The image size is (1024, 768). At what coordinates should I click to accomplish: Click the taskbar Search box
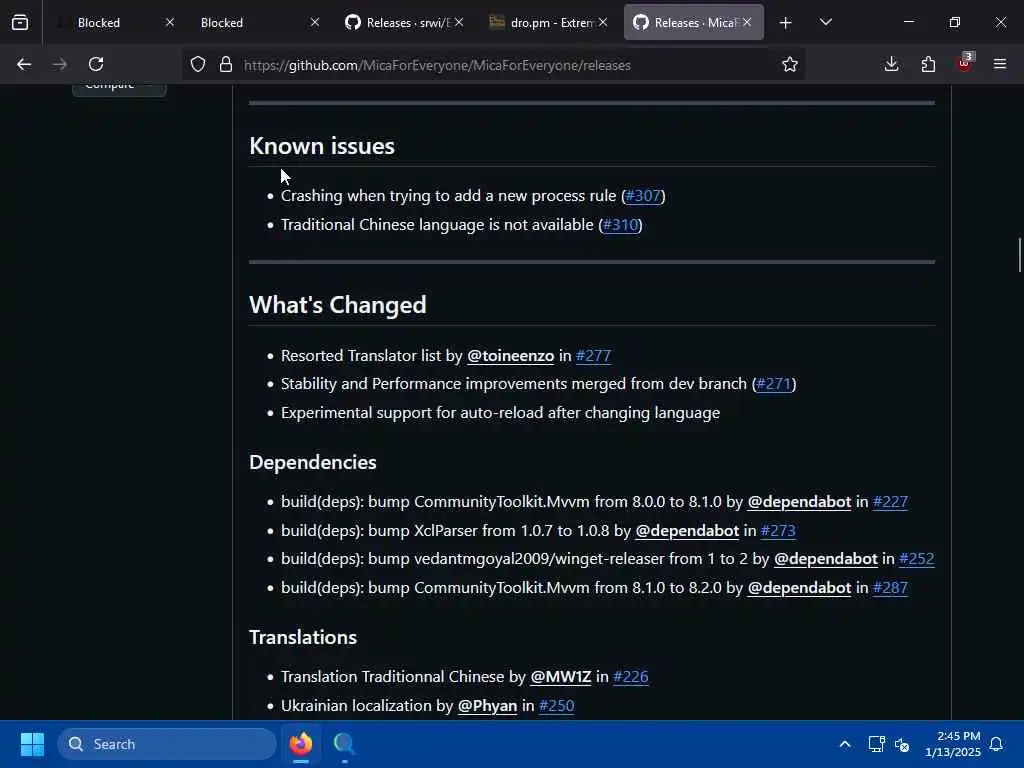[x=167, y=744]
